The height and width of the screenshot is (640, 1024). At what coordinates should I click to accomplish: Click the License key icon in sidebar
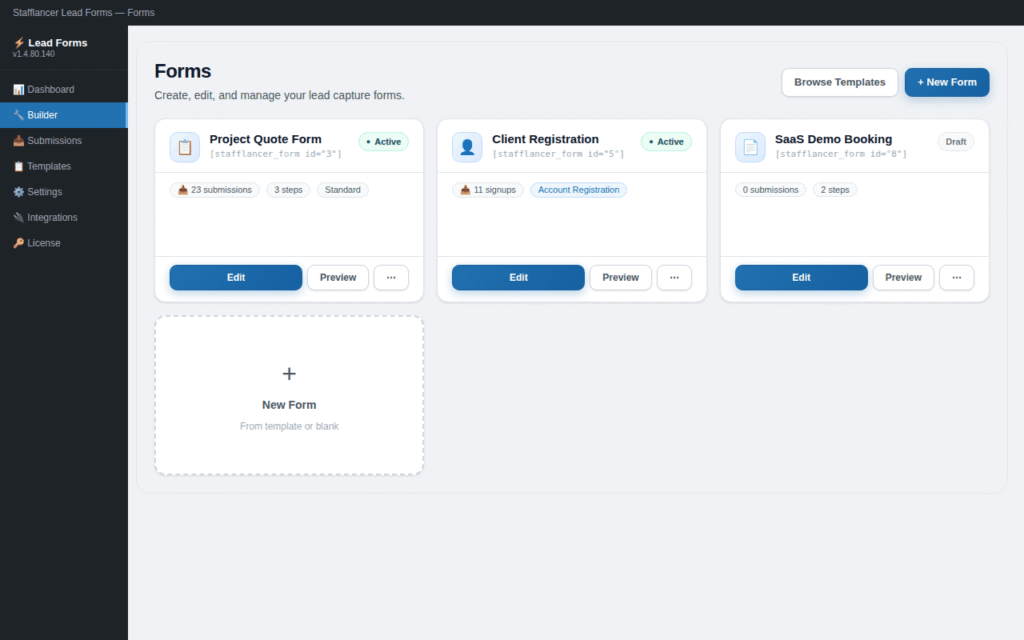coord(18,243)
